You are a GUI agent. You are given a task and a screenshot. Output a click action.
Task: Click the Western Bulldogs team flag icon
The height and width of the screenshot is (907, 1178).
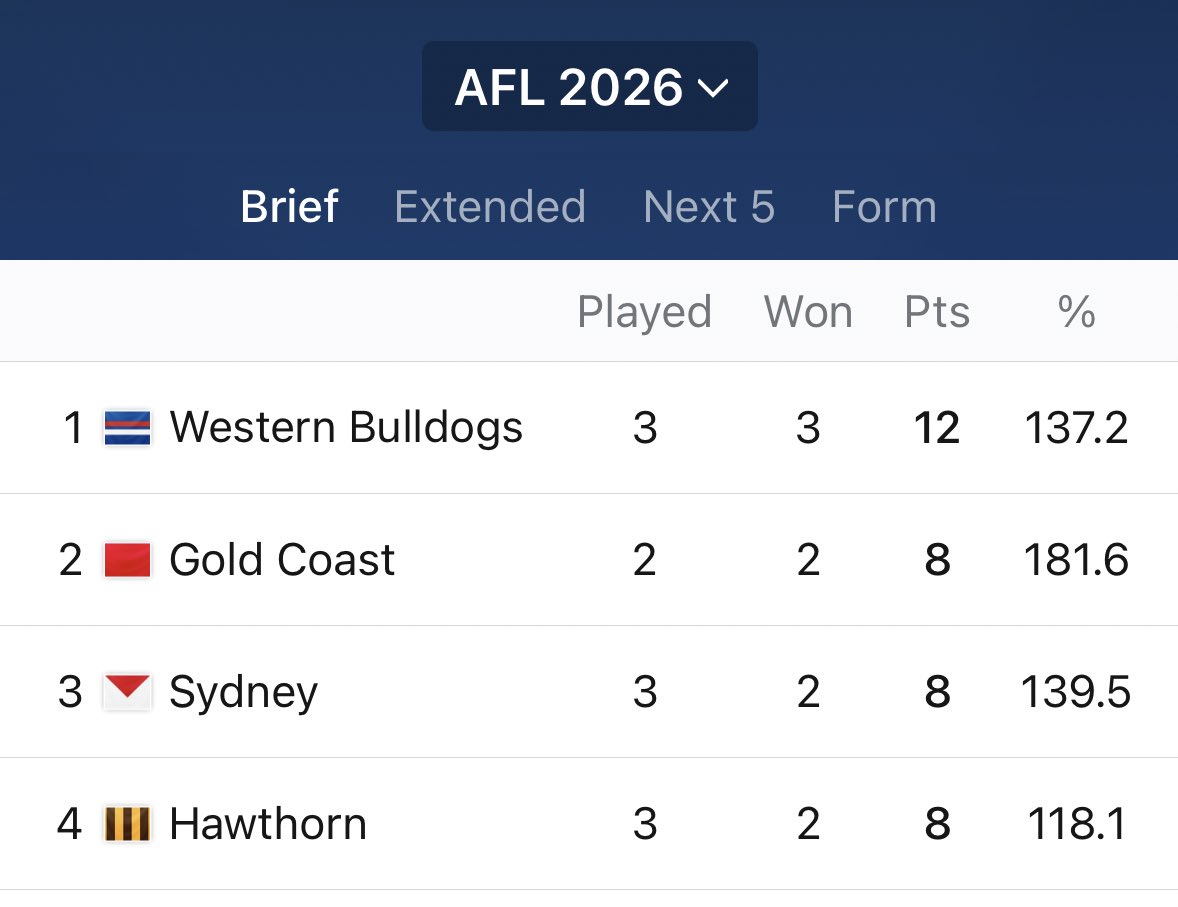[x=127, y=428]
